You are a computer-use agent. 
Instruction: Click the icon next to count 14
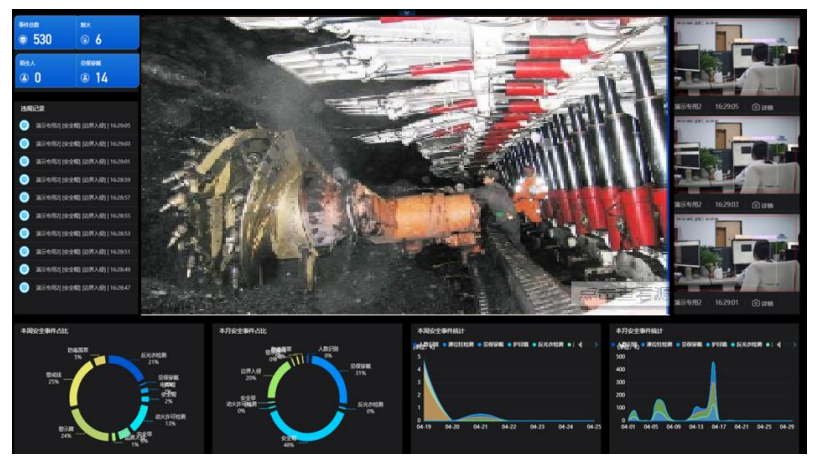pyautogui.click(x=85, y=77)
